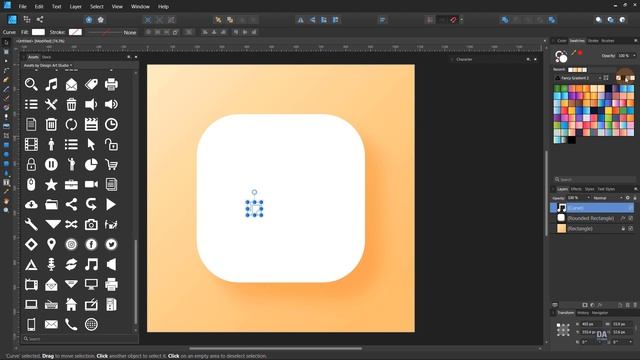Switch to the Stock tab

[x=47, y=57]
